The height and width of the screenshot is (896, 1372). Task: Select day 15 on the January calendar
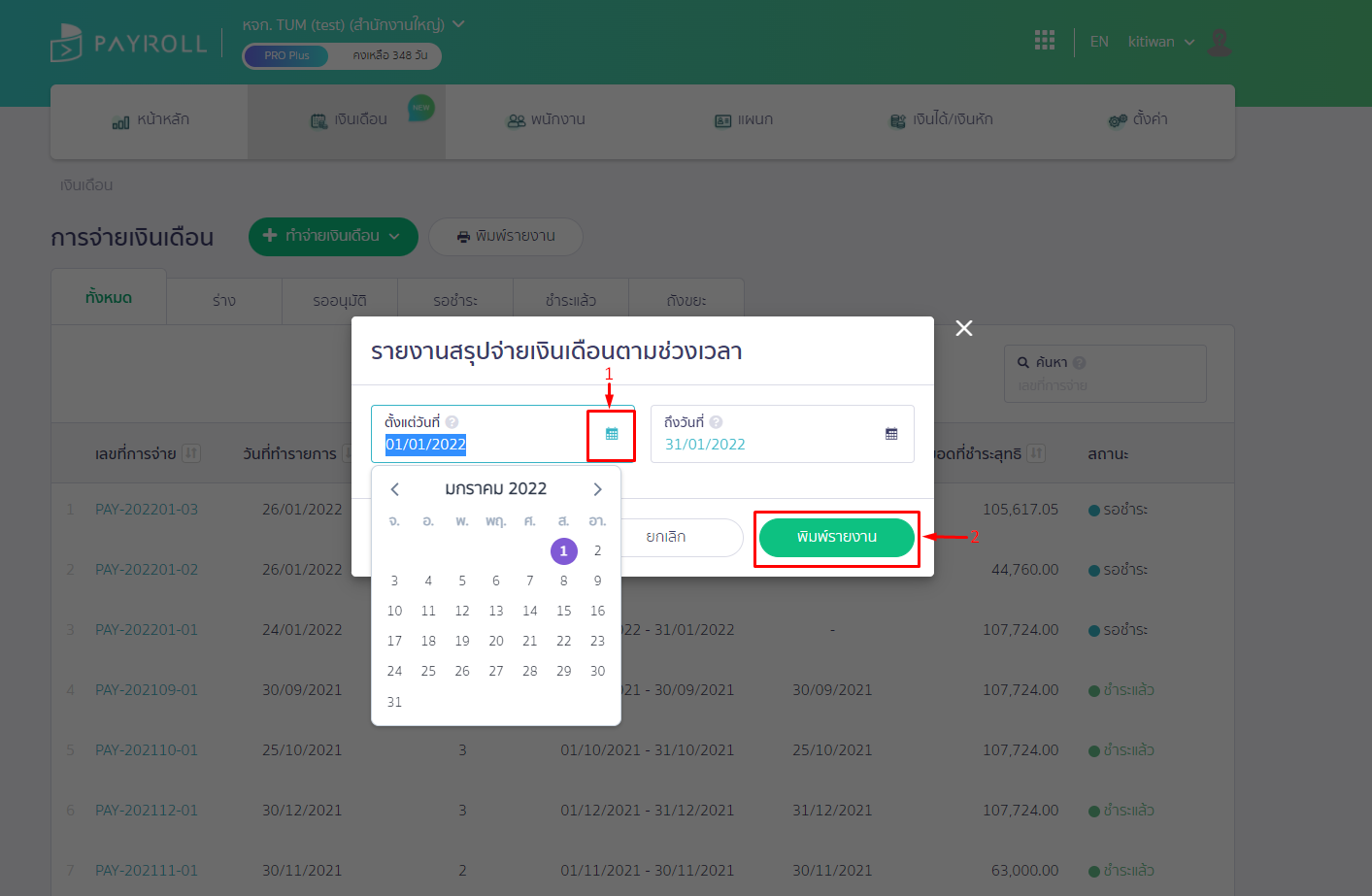[563, 611]
